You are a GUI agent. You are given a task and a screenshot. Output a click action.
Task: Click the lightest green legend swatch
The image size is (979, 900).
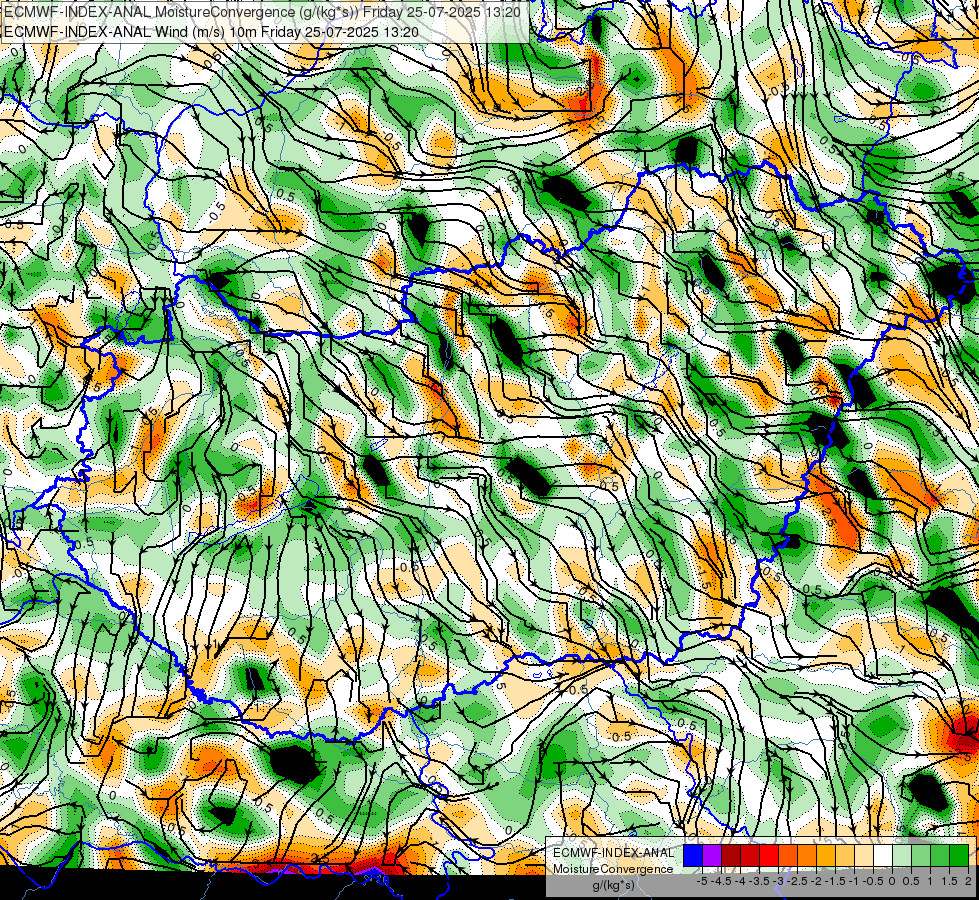pyautogui.click(x=902, y=855)
